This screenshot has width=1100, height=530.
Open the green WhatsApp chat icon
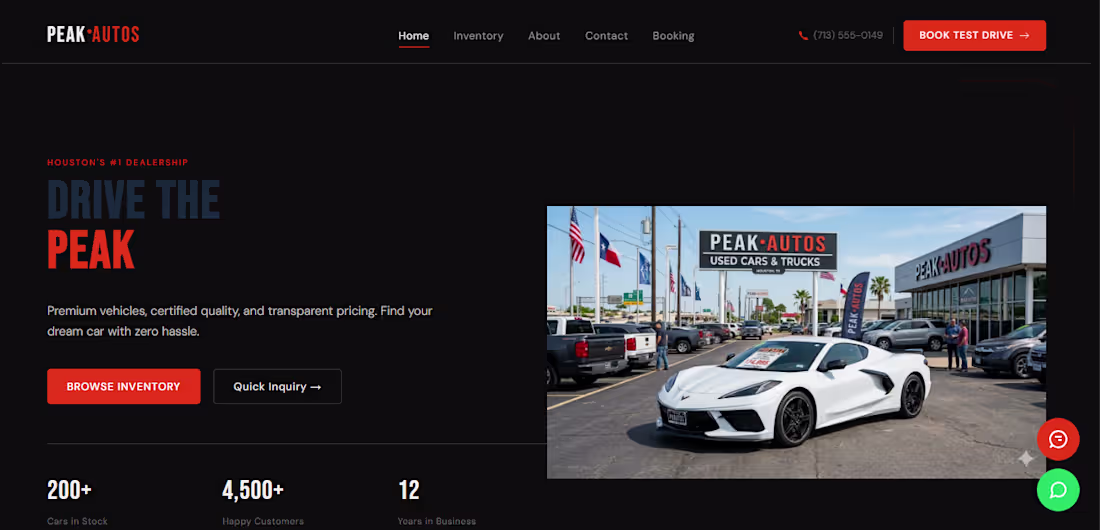click(x=1058, y=489)
